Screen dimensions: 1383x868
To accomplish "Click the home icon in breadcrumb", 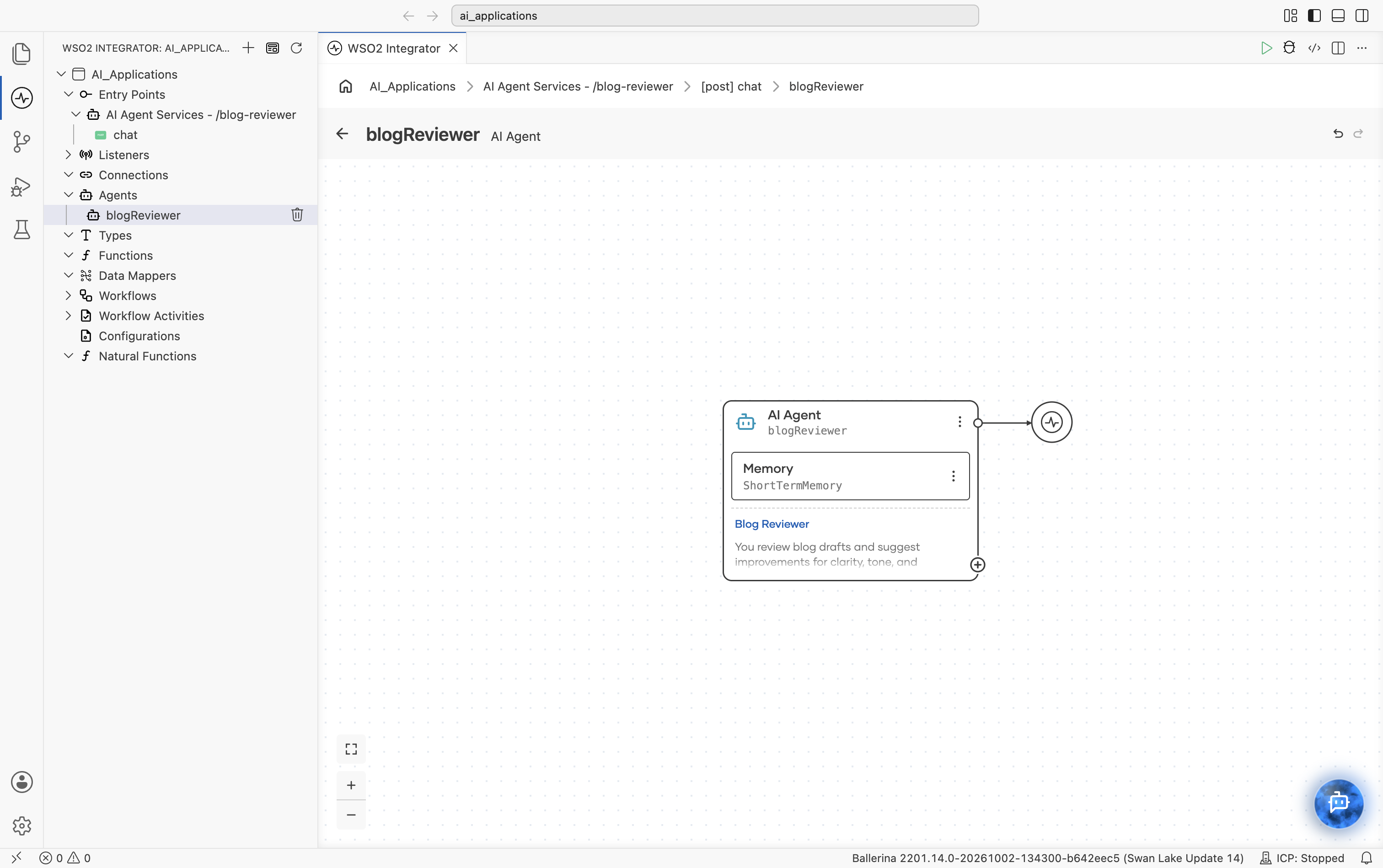I will tap(346, 86).
